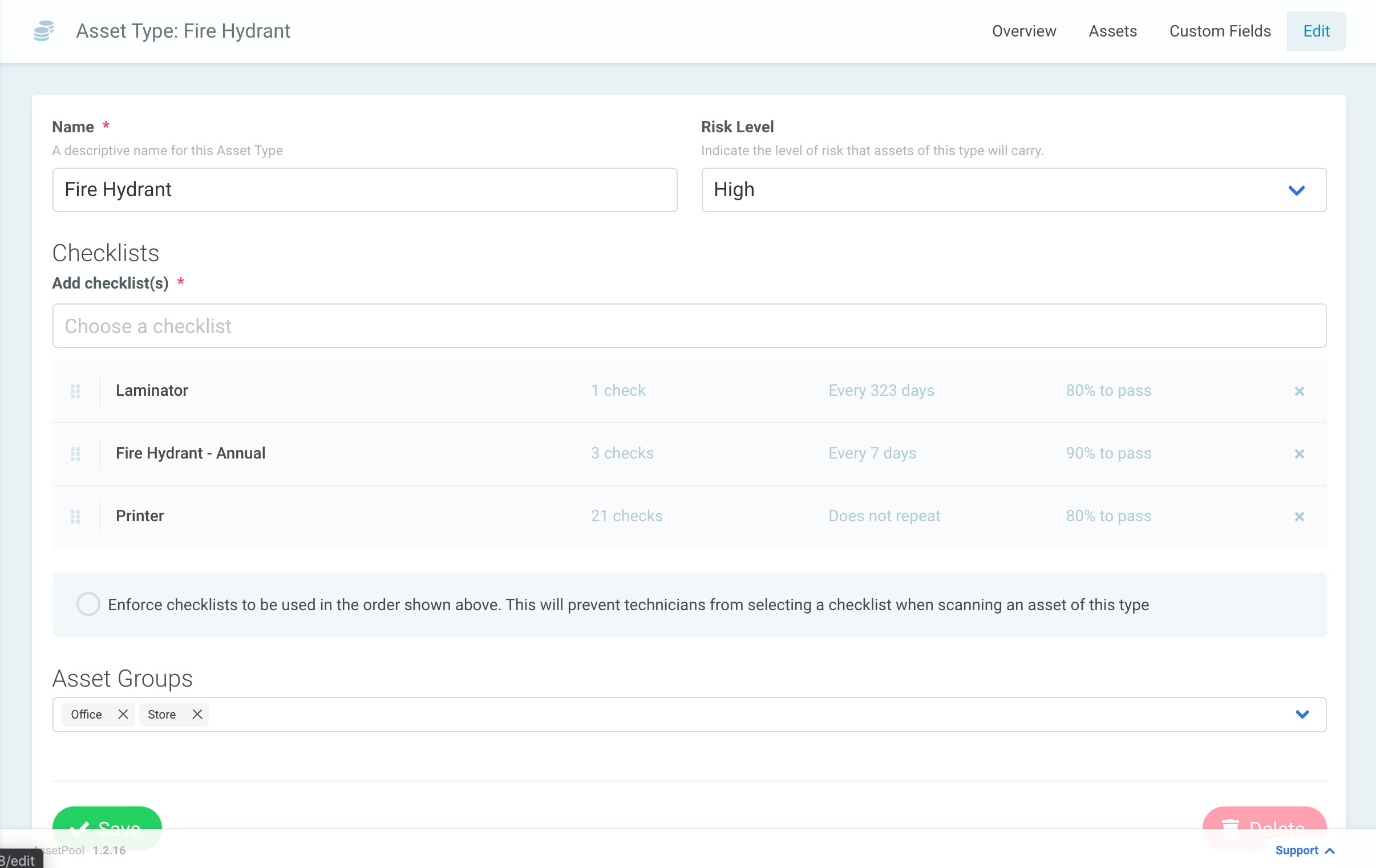Remove the Laminator checklist with its X
The height and width of the screenshot is (868, 1376).
[x=1299, y=391]
